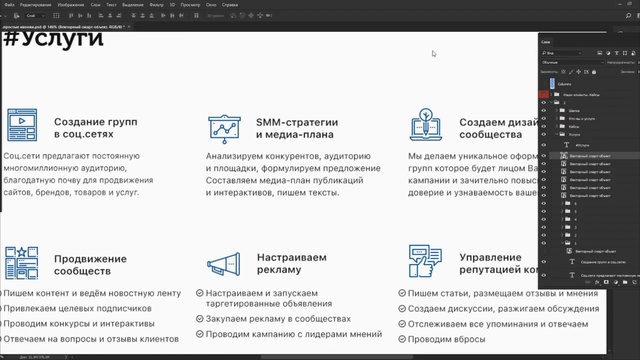Image resolution: width=640 pixels, height=360 pixels.
Task: Collapse layer group 1
Action: coord(562,243)
